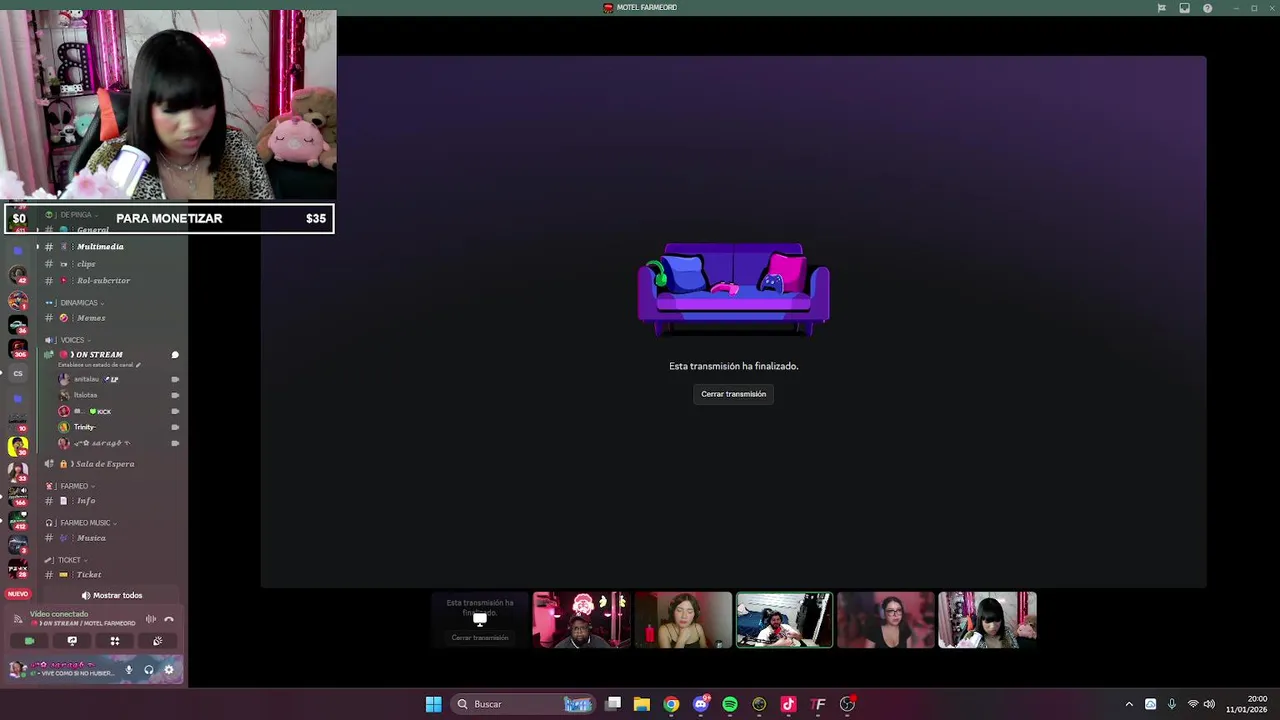The height and width of the screenshot is (720, 1280).
Task: Focus the leftmost webcam thumbnail with pink neon
Action: [x=581, y=620]
